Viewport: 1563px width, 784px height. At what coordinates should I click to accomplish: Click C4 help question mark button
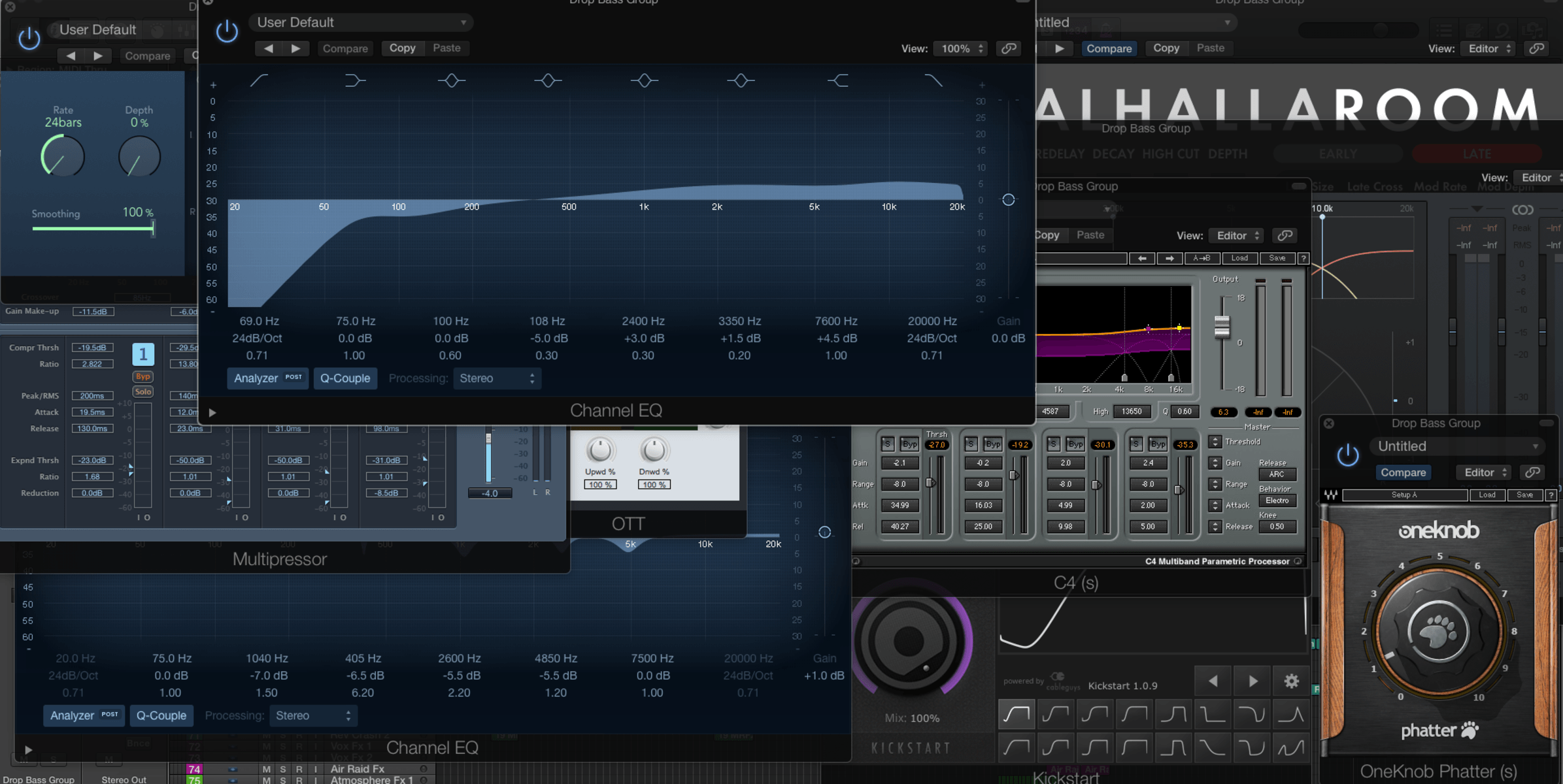1303,258
